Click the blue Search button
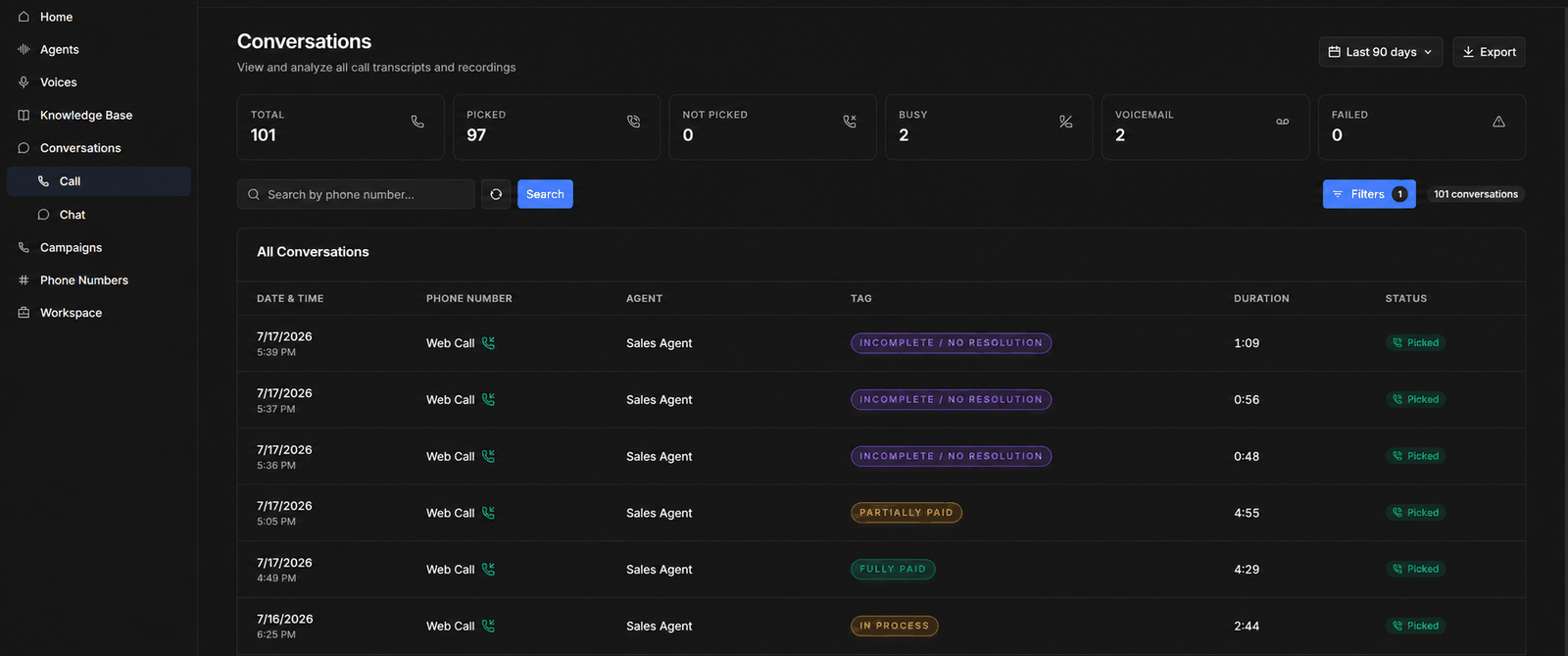 point(545,194)
